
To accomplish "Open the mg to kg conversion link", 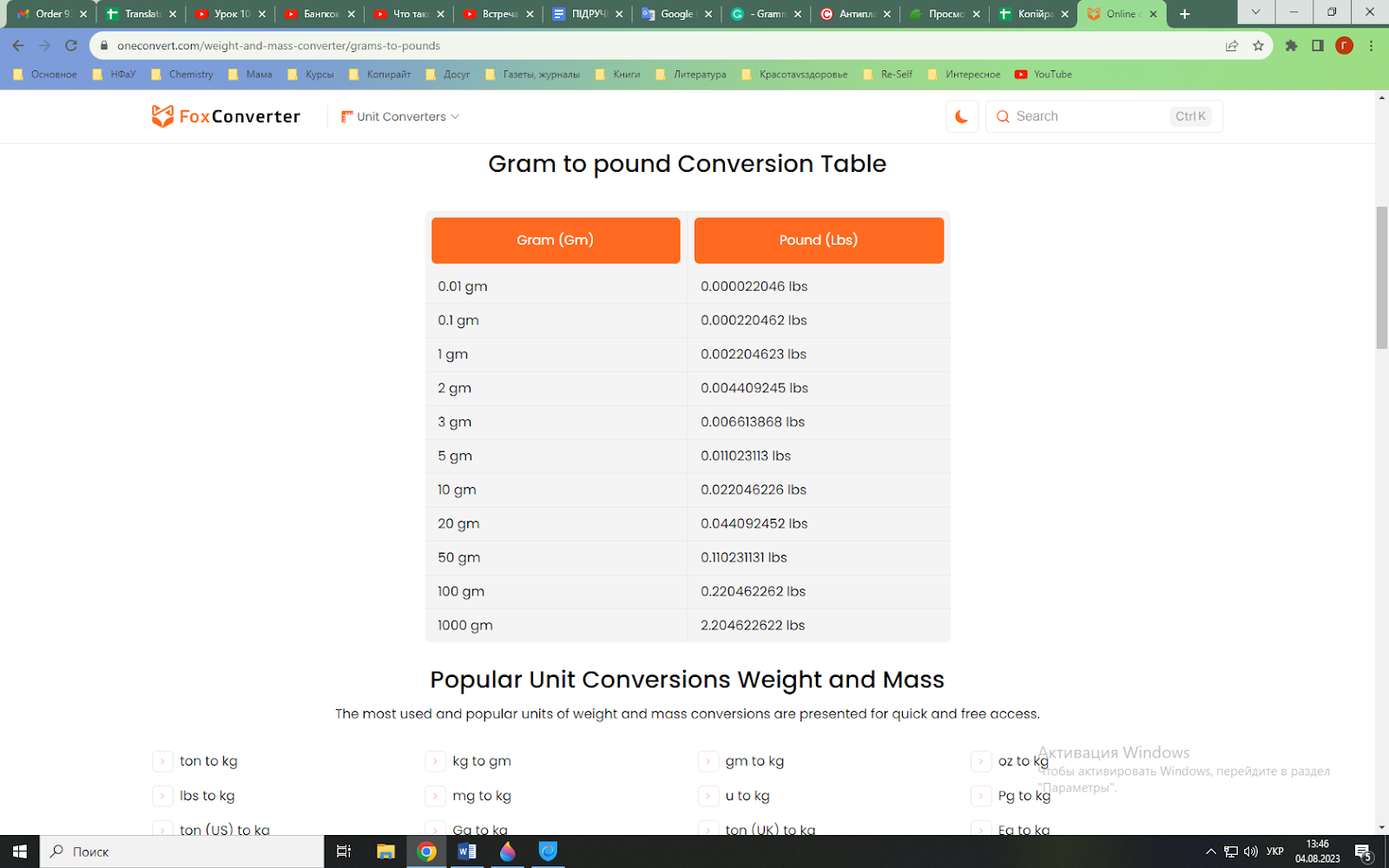I will coord(482,796).
